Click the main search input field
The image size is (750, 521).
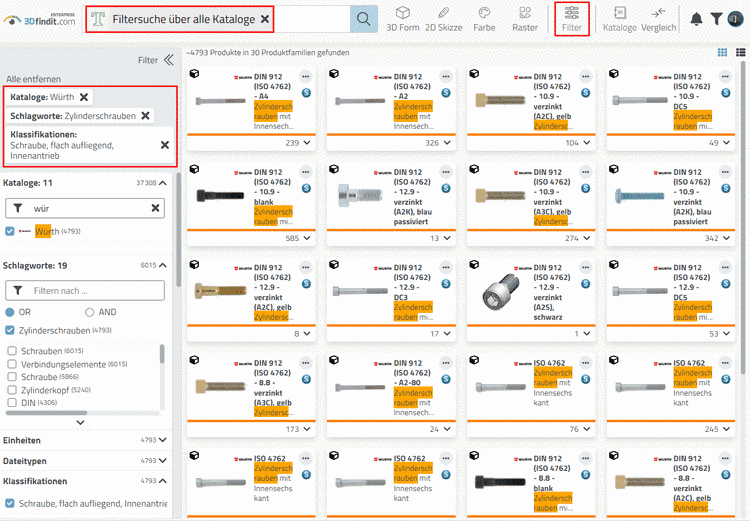pyautogui.click(x=311, y=19)
